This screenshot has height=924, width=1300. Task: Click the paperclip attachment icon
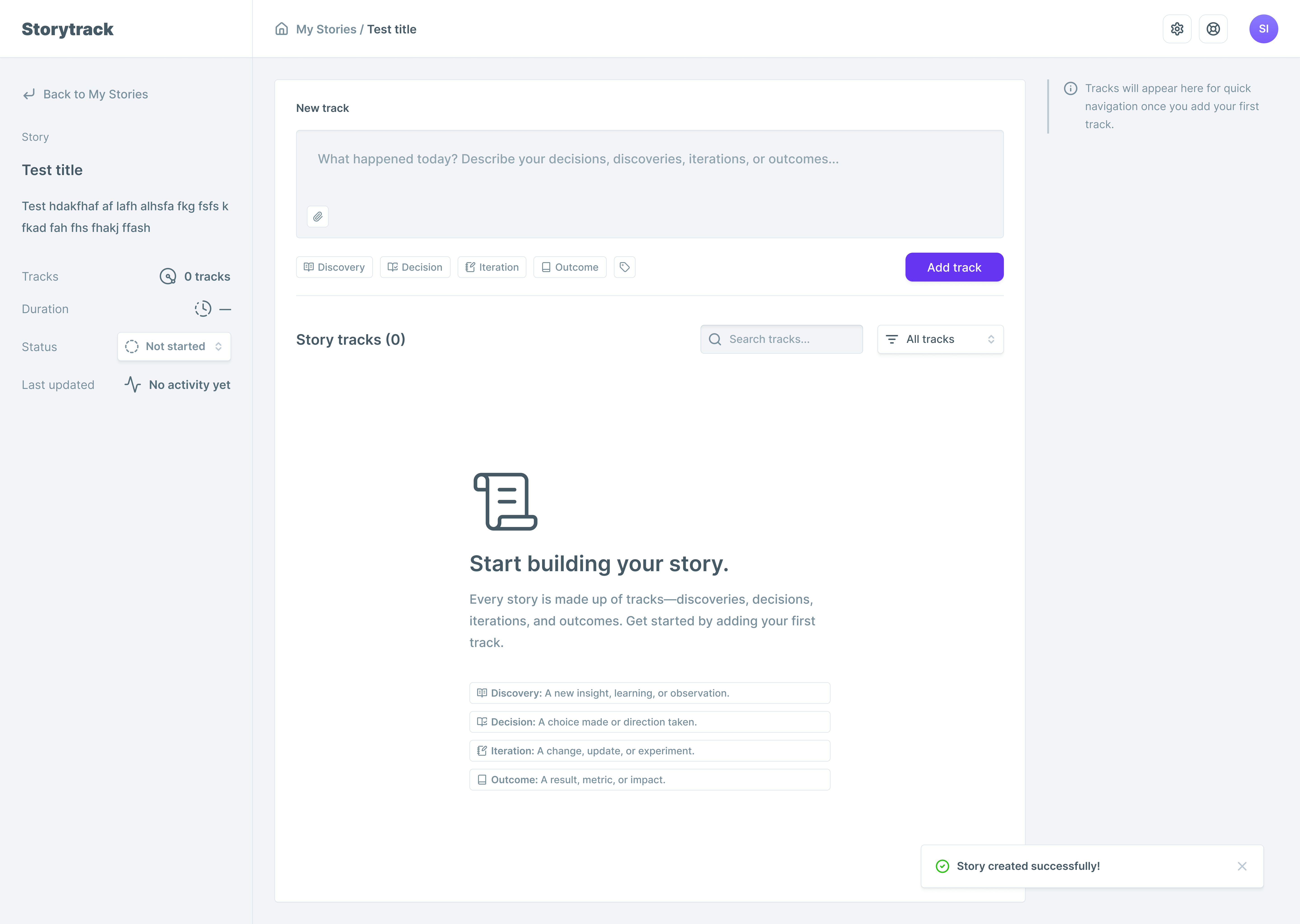click(318, 216)
